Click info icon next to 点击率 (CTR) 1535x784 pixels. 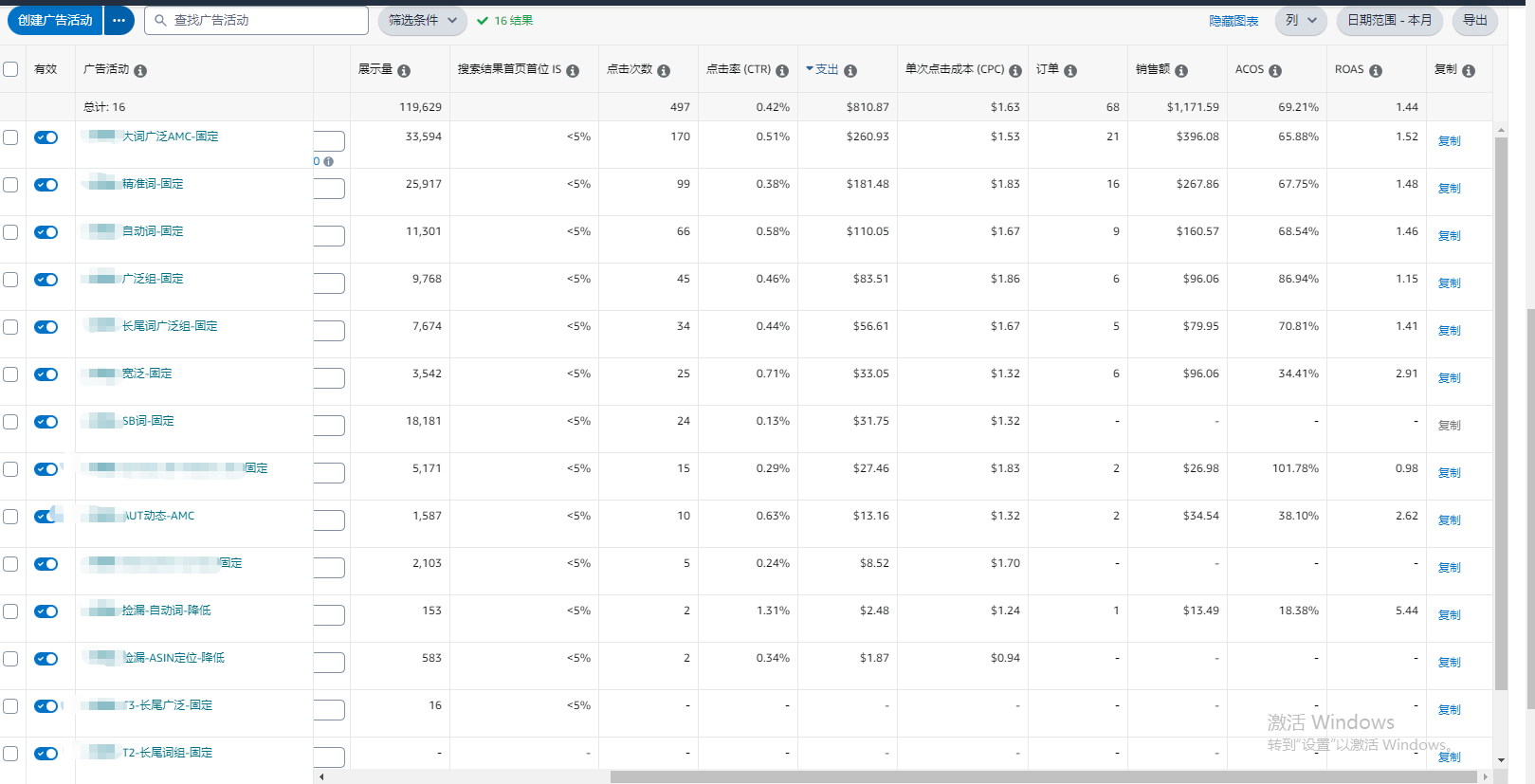[x=782, y=71]
